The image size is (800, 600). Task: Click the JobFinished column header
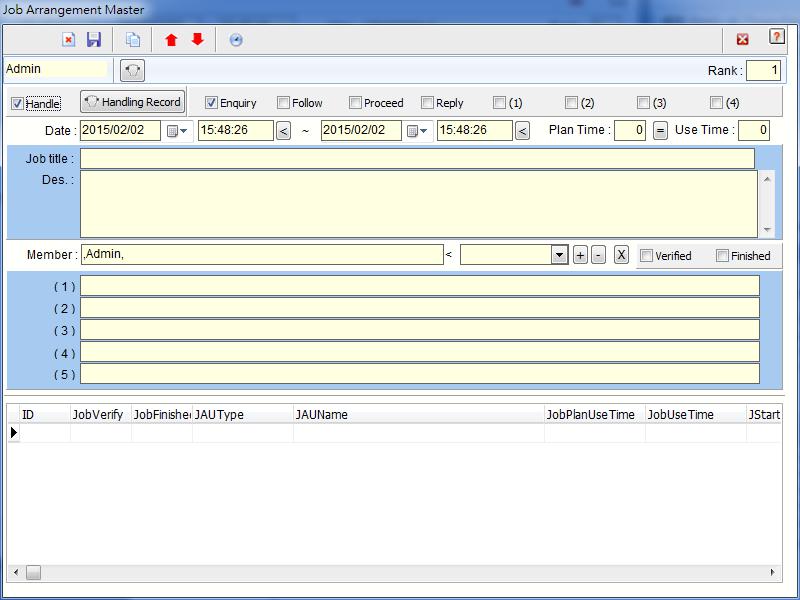coord(162,414)
